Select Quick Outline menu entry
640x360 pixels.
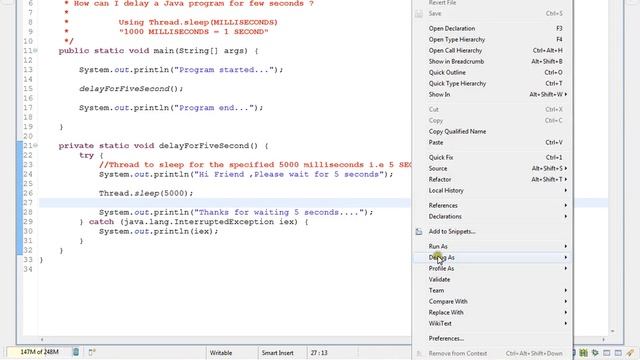[493, 72]
